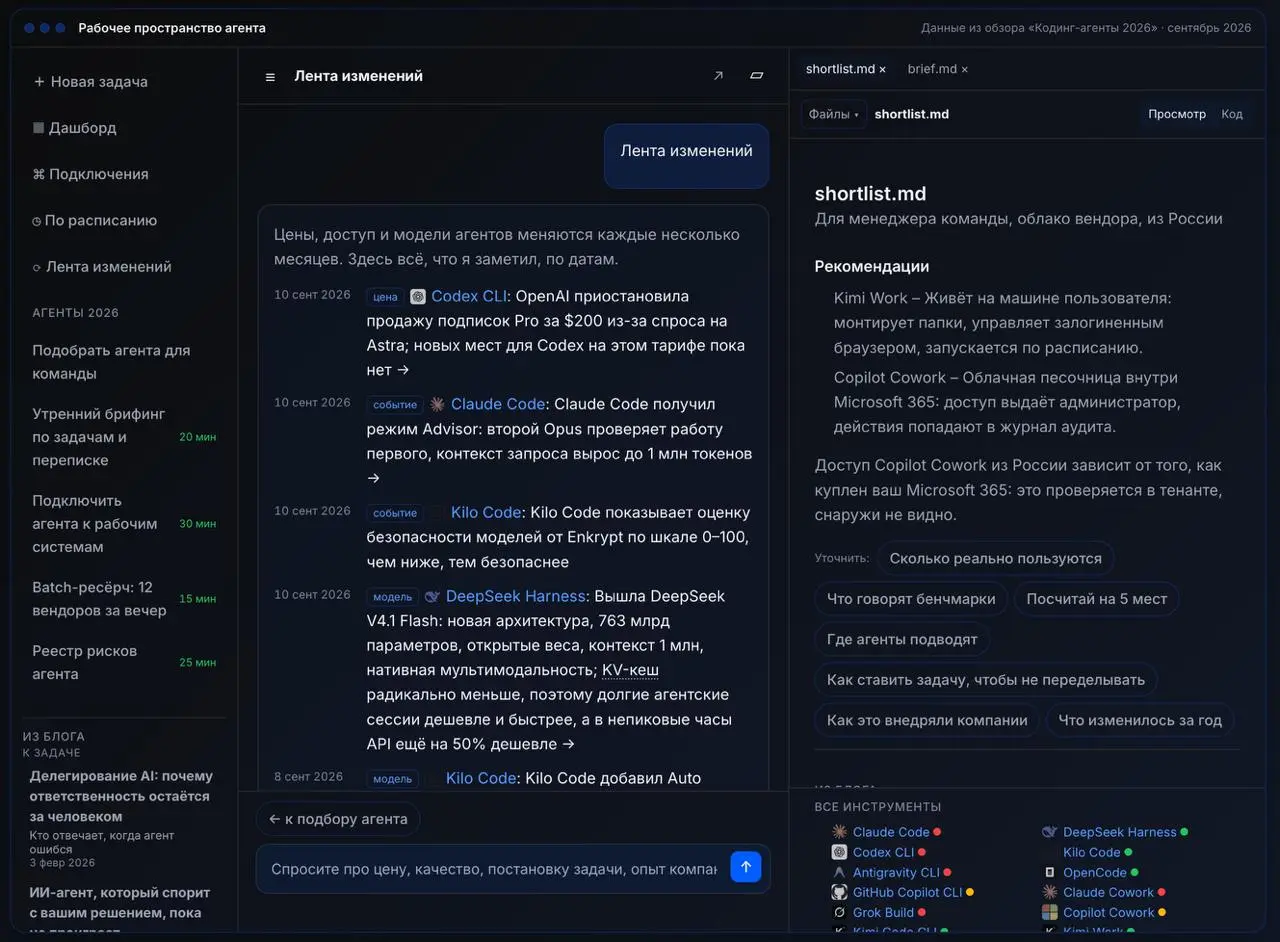Click the Claude Cowork starburst icon
The width and height of the screenshot is (1280, 942).
coord(1050,892)
